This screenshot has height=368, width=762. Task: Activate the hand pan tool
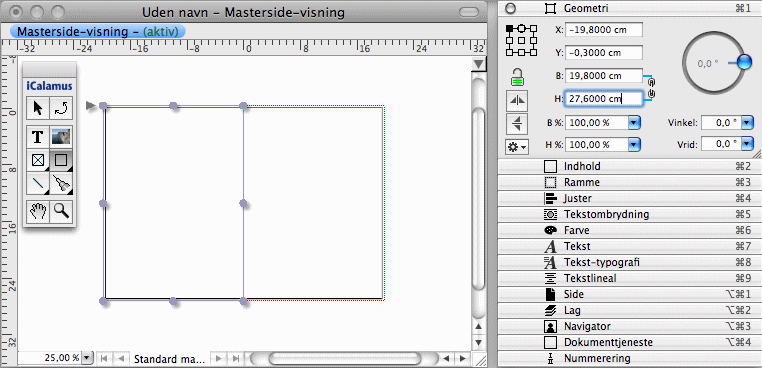pyautogui.click(x=37, y=211)
